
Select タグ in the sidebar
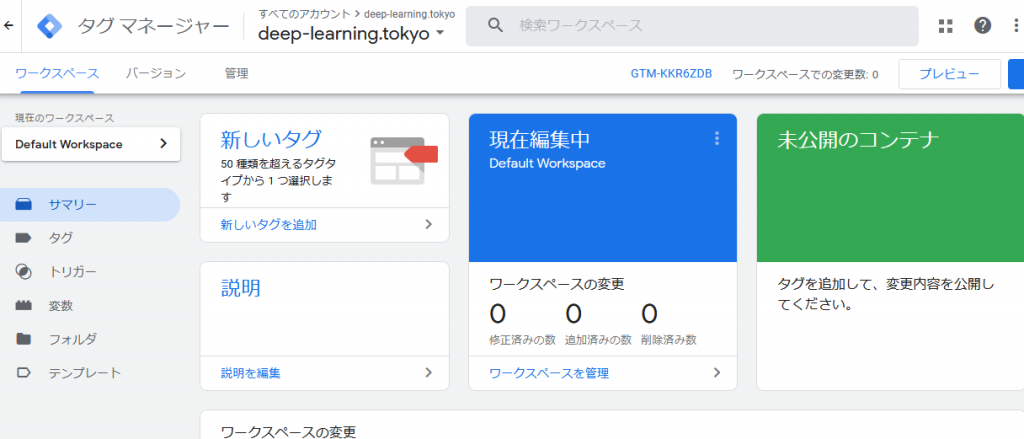tap(90, 238)
